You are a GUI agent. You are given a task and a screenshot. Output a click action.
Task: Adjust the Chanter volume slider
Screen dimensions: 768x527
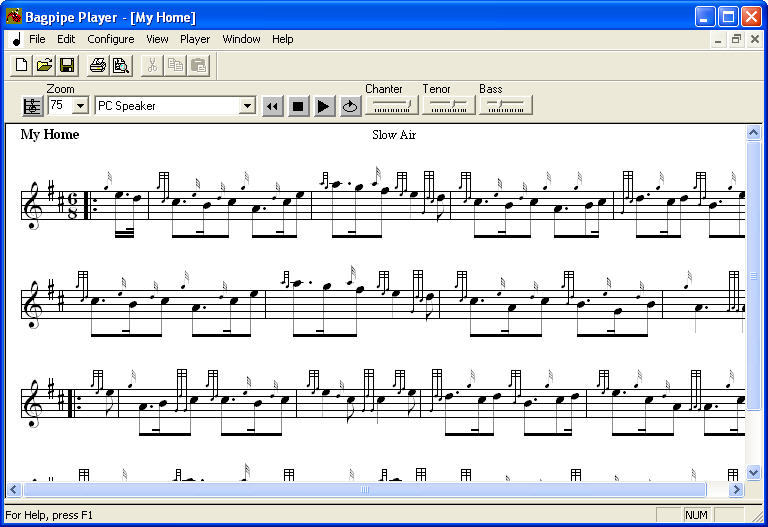point(391,105)
